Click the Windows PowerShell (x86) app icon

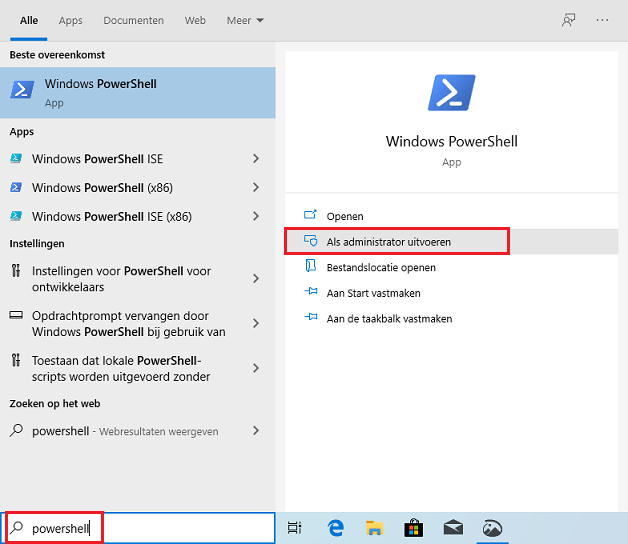tap(16, 187)
